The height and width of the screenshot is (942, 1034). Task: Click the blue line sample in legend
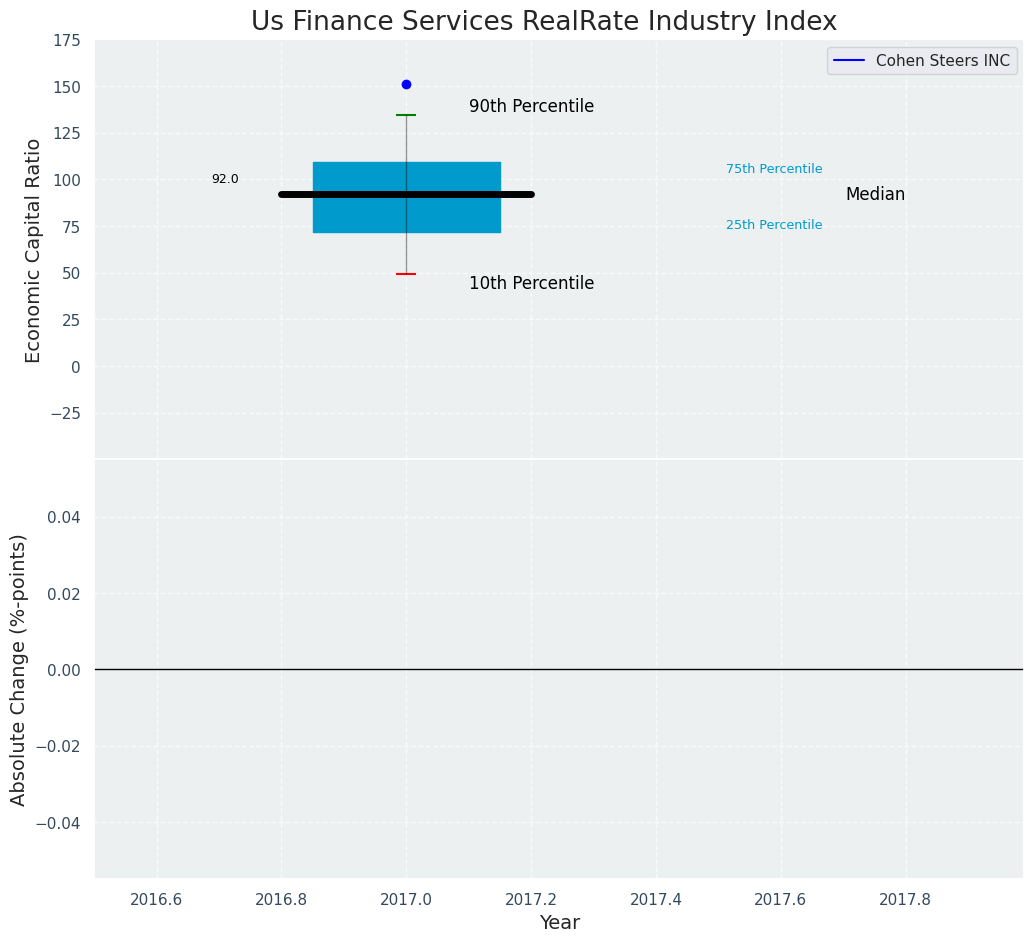point(849,61)
